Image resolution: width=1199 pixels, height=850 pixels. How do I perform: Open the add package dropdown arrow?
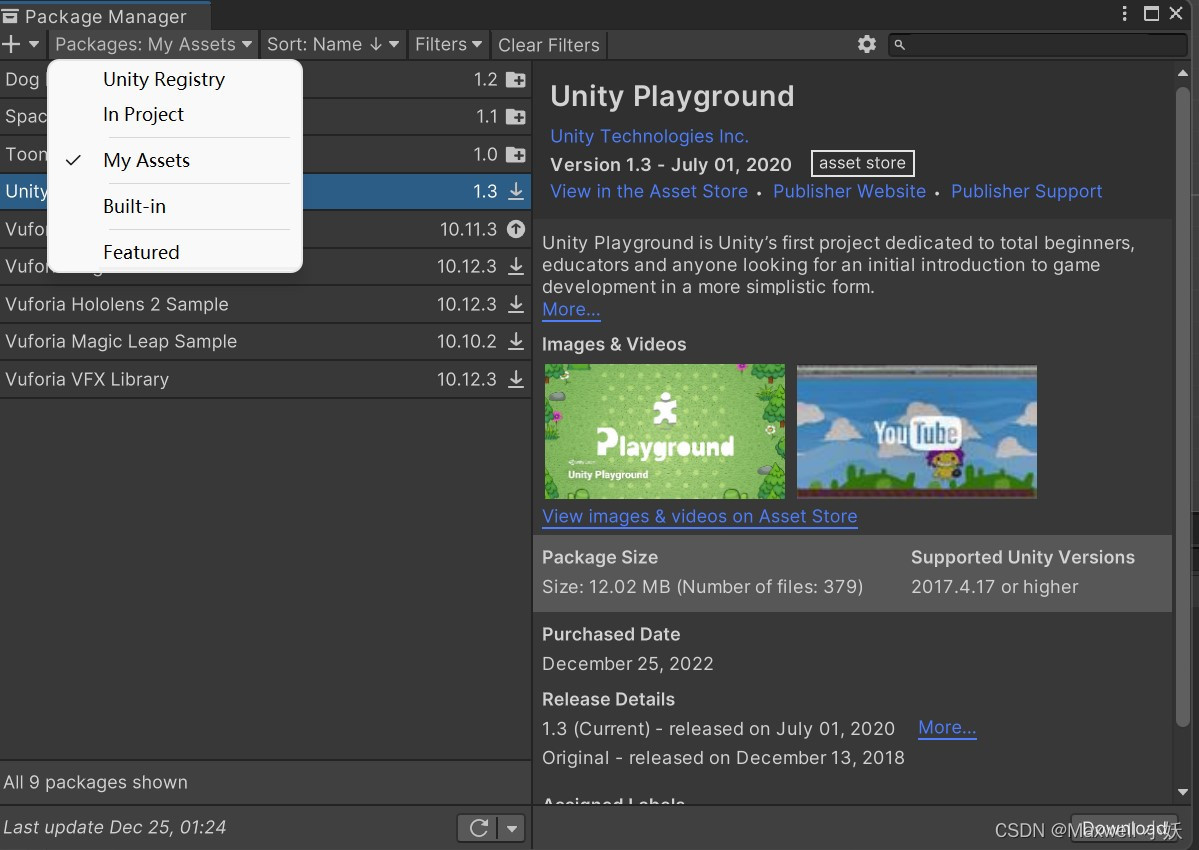(34, 44)
